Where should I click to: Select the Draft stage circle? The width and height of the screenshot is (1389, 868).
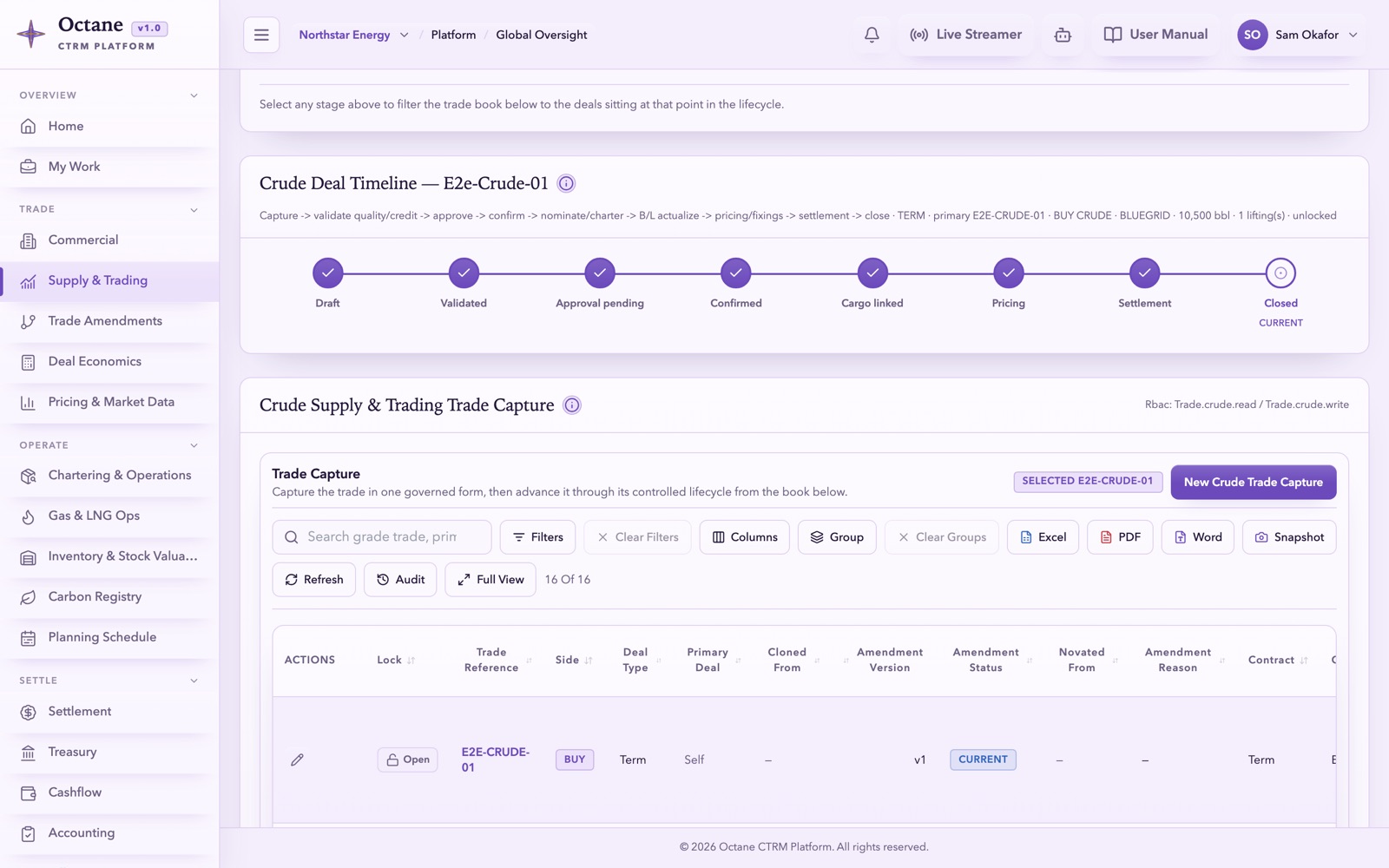pyautogui.click(x=327, y=273)
